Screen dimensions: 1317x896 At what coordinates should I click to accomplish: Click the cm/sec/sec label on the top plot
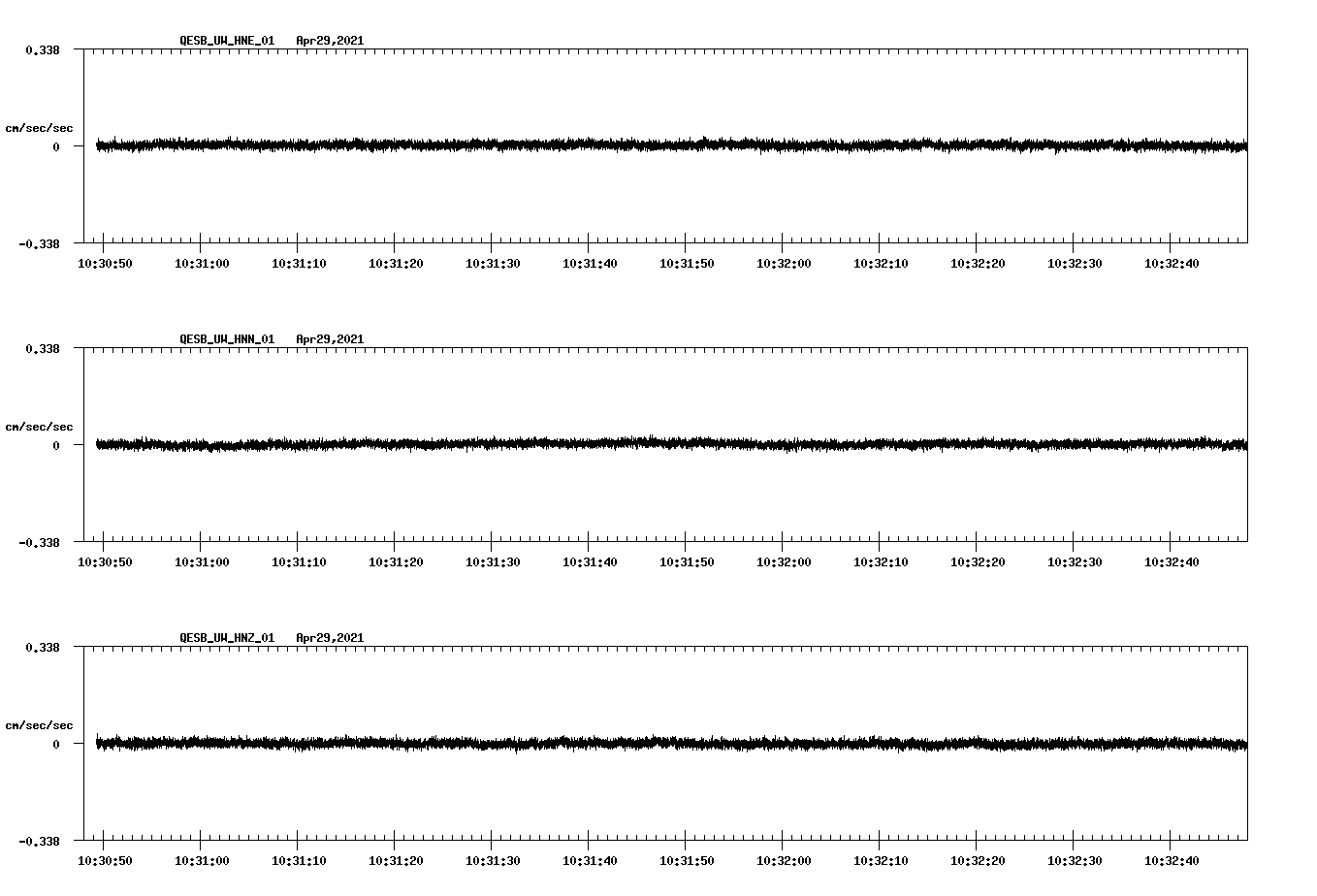coord(40,127)
